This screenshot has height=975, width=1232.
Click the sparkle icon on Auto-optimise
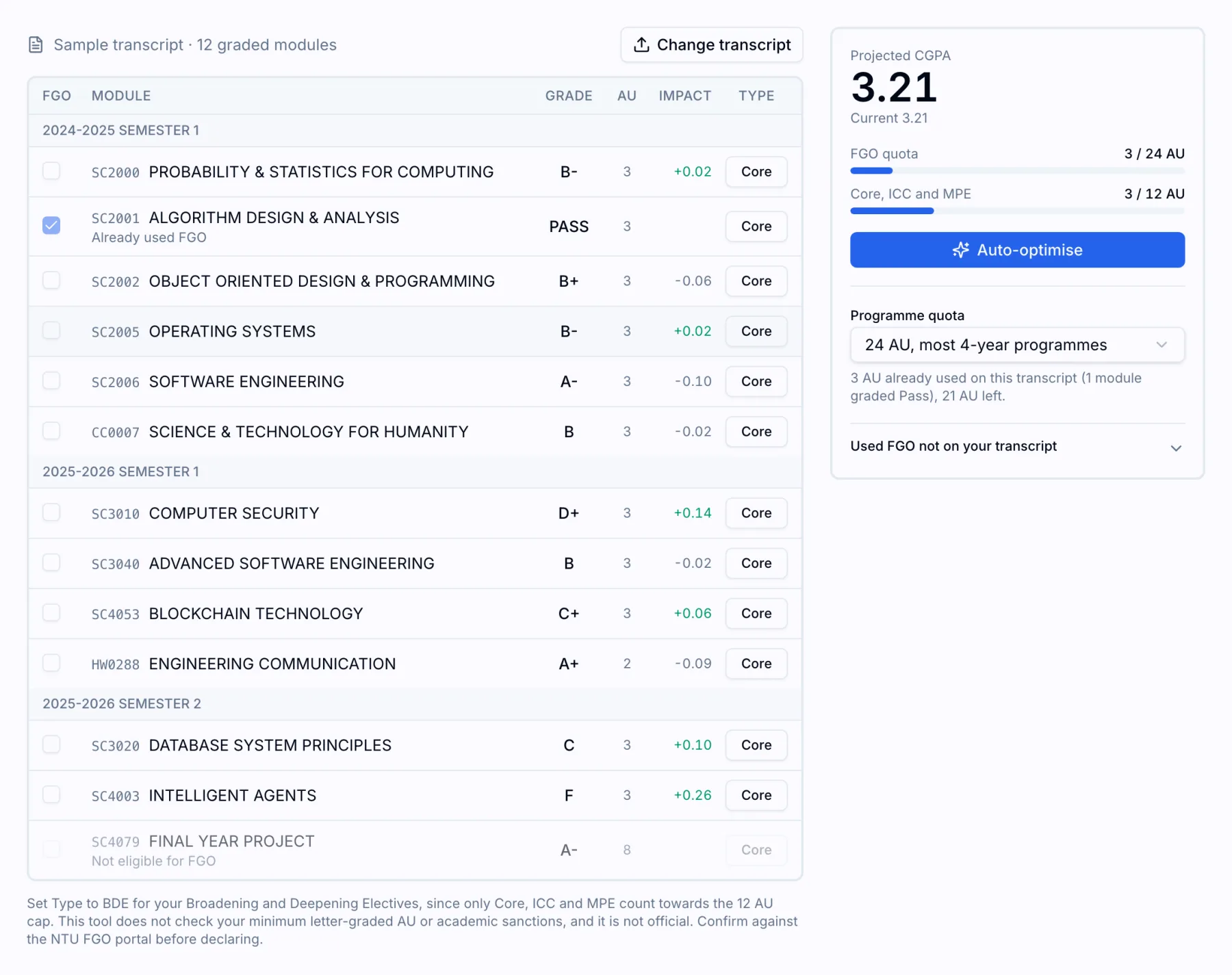(x=961, y=250)
